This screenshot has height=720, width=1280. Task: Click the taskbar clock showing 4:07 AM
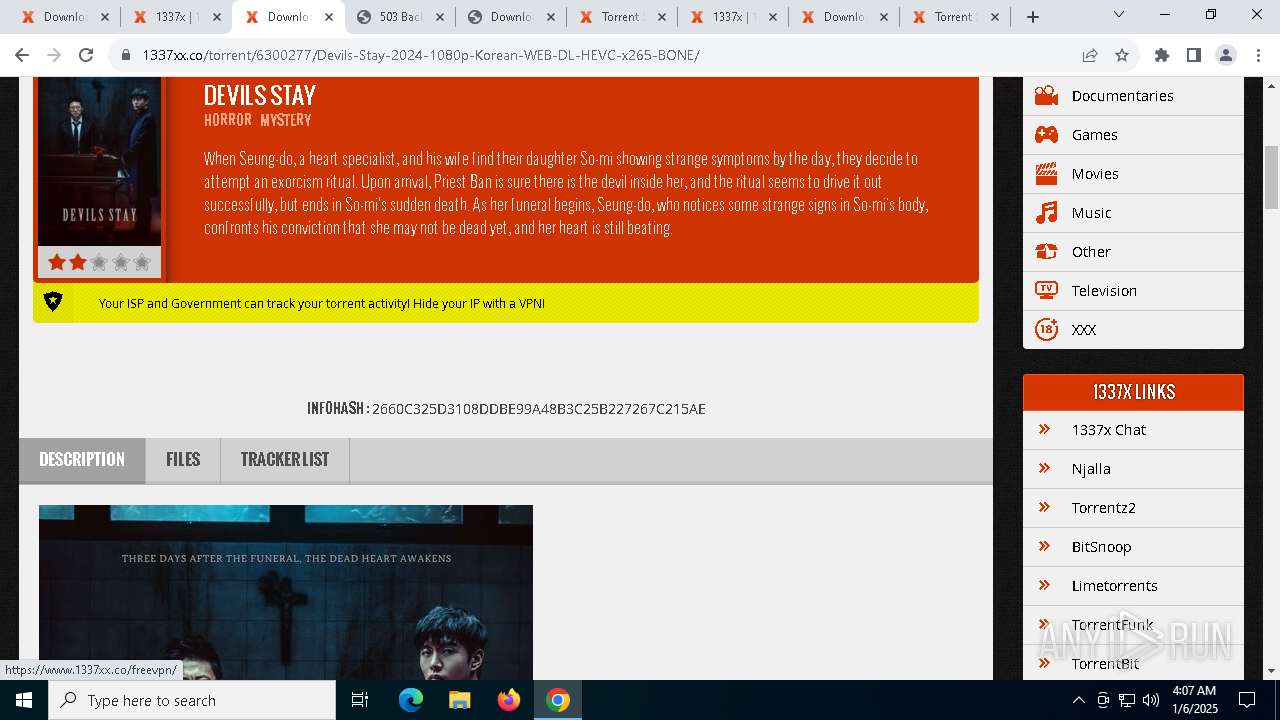coord(1193,700)
